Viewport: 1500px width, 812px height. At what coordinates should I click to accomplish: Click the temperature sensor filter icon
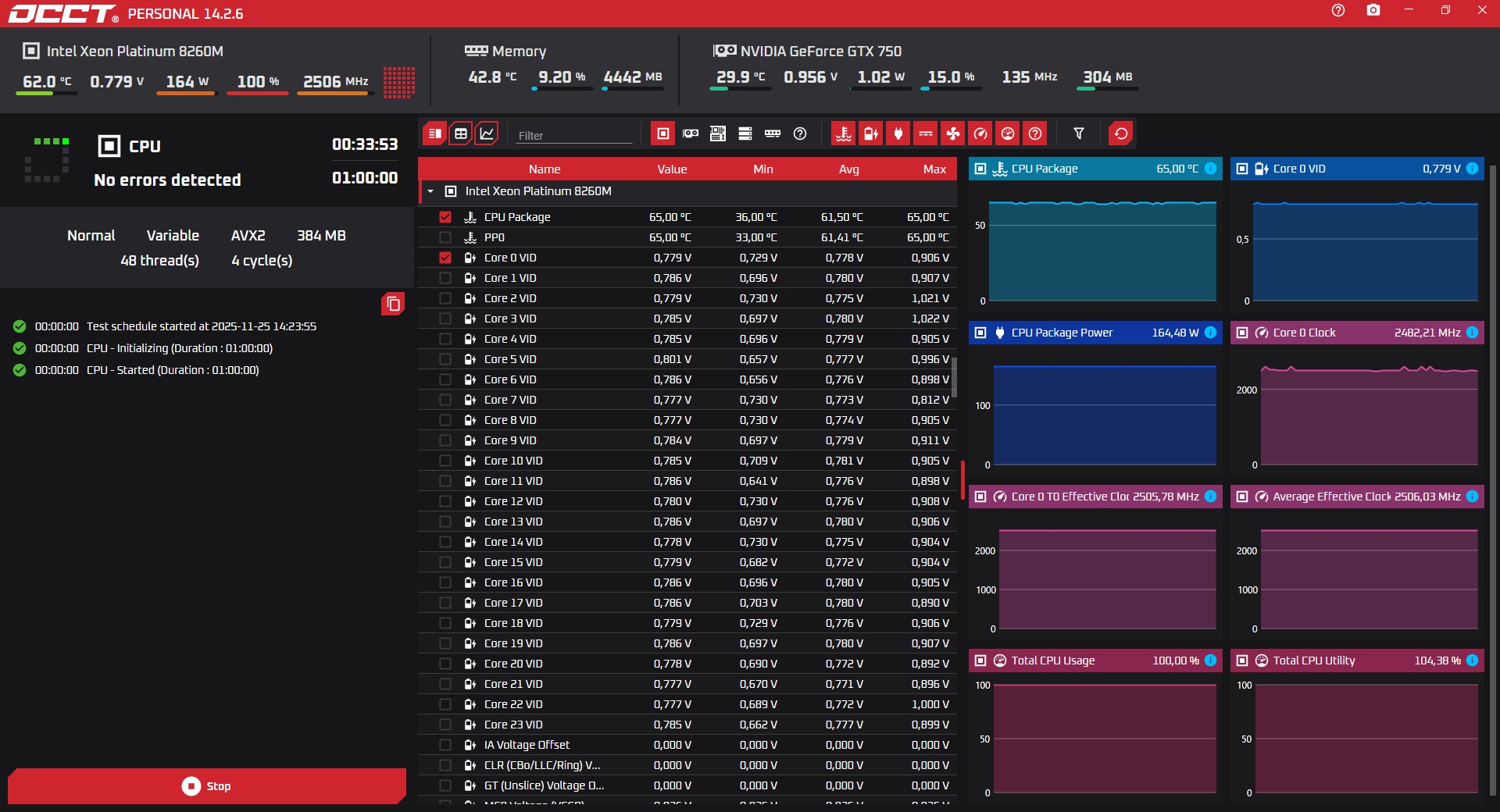click(843, 134)
